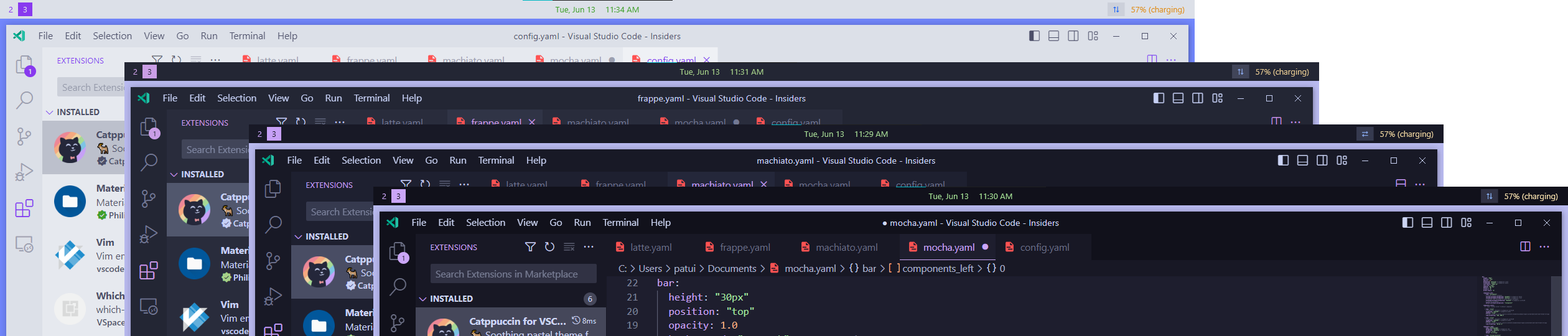The image size is (1568, 336).
Task: Click 57% (charging) battery label in mocha top bar
Action: tap(1531, 196)
